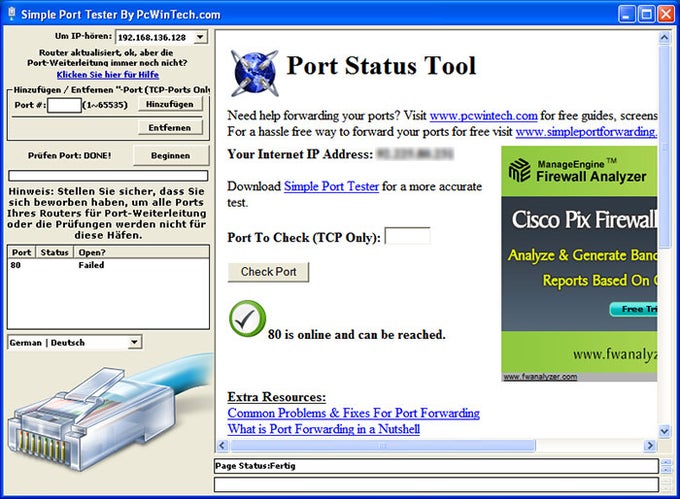Click the empty lower status field
680x499 pixels.
(436, 484)
